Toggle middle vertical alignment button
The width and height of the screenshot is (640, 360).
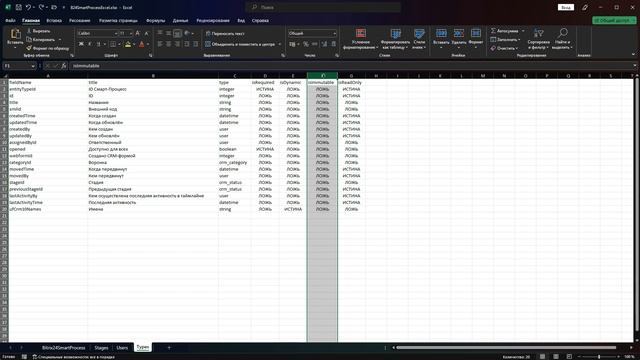click(x=169, y=33)
